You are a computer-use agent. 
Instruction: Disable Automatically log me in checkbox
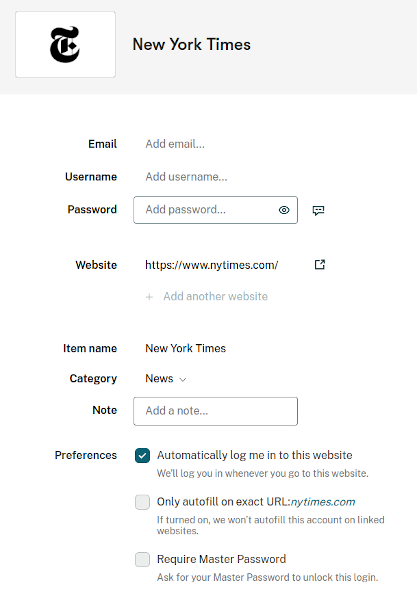coord(142,455)
